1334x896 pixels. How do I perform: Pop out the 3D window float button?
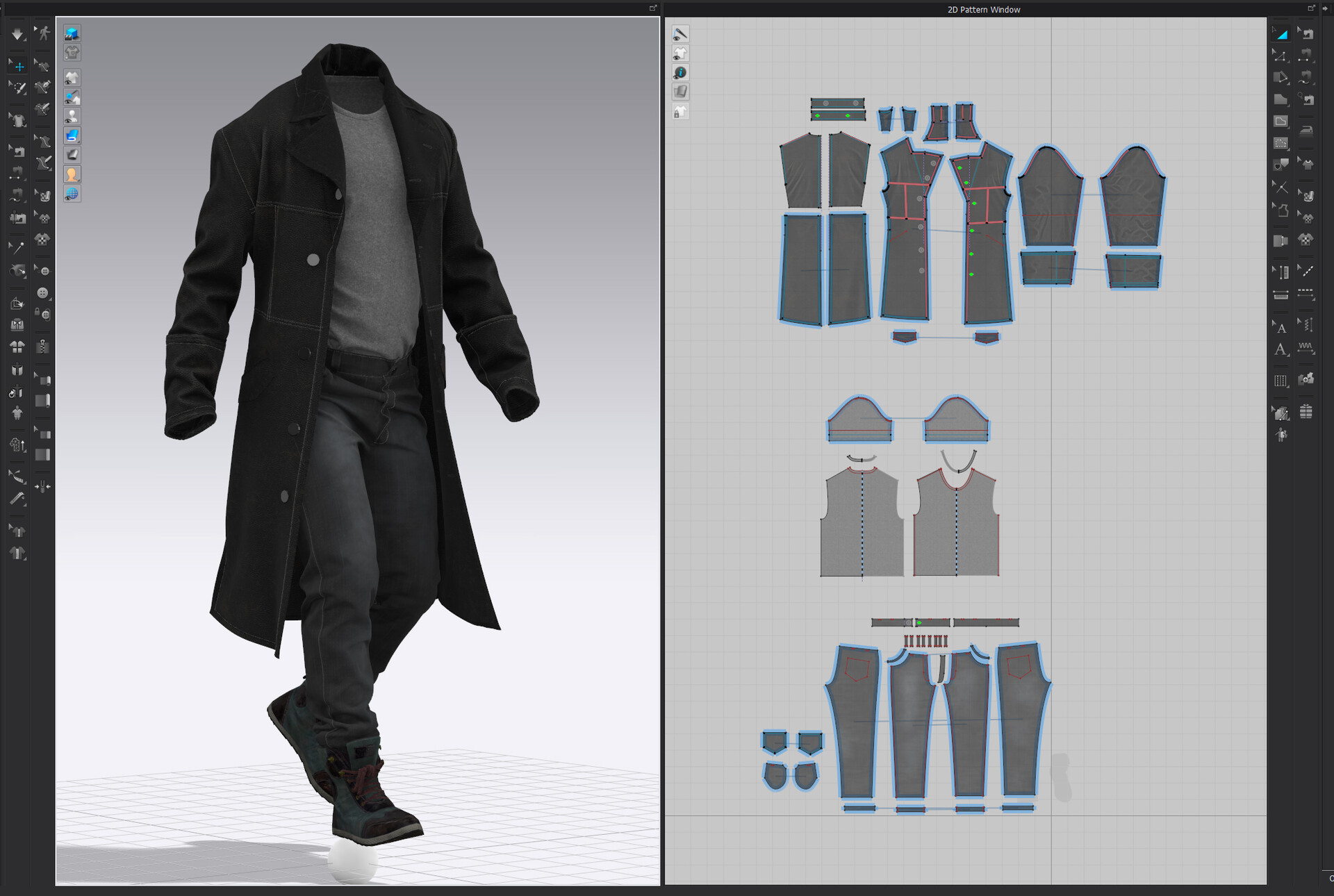652,8
